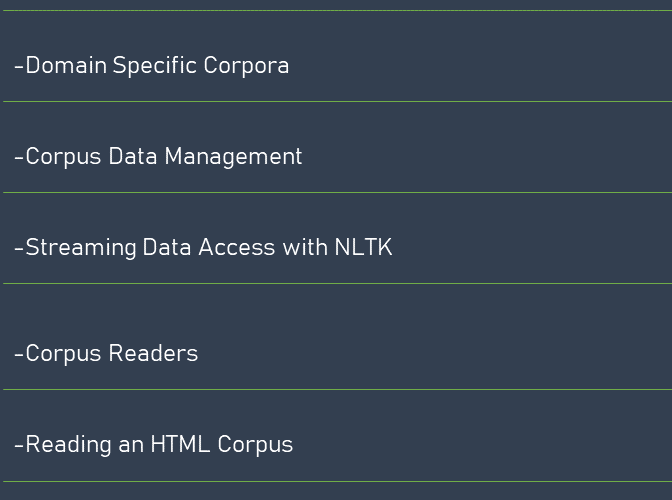This screenshot has height=500, width=672.
Task: Select green divider below Corpus Data Management
Action: click(338, 192)
